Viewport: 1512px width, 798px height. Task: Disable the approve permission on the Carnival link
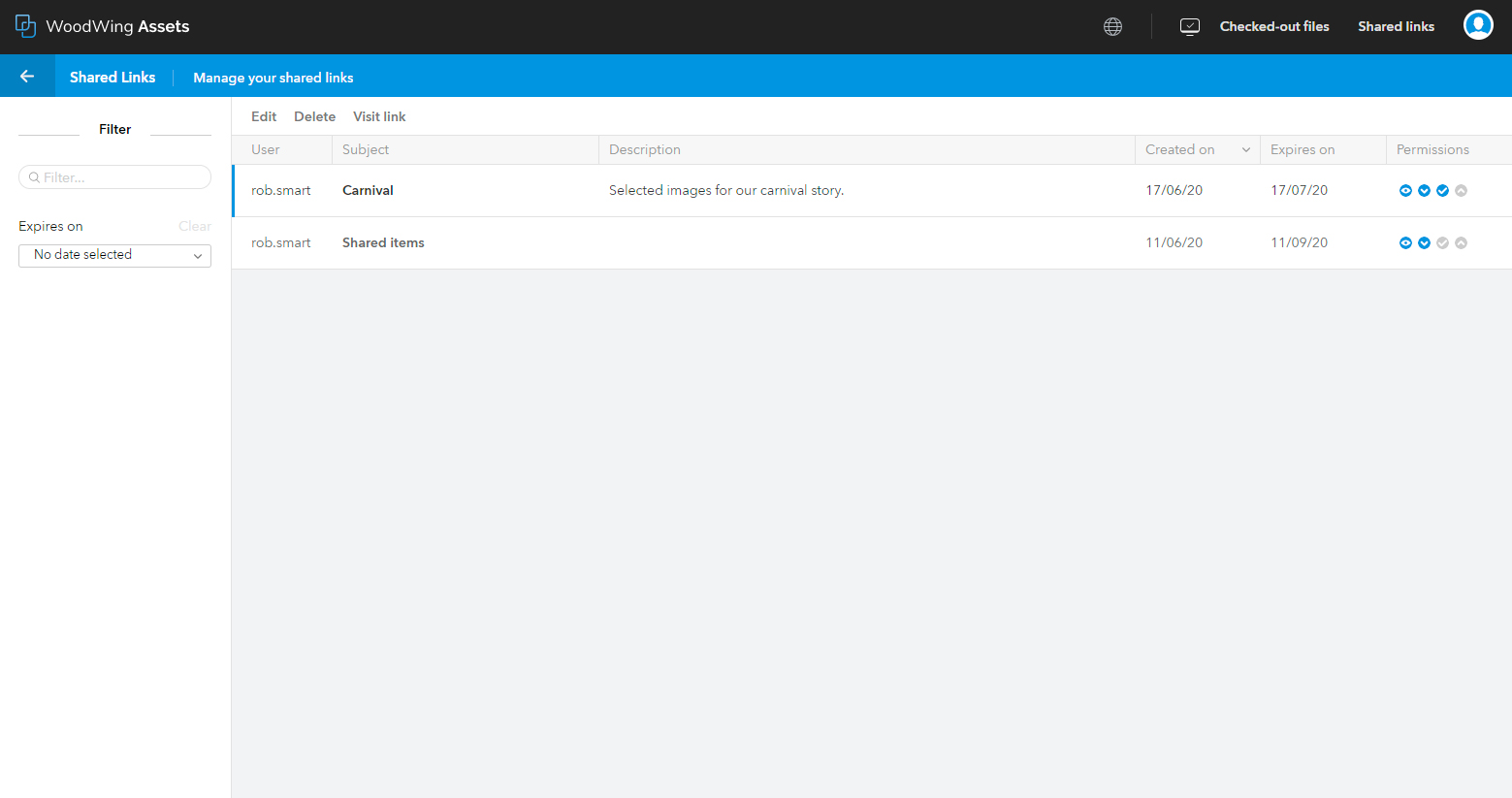click(x=1442, y=190)
